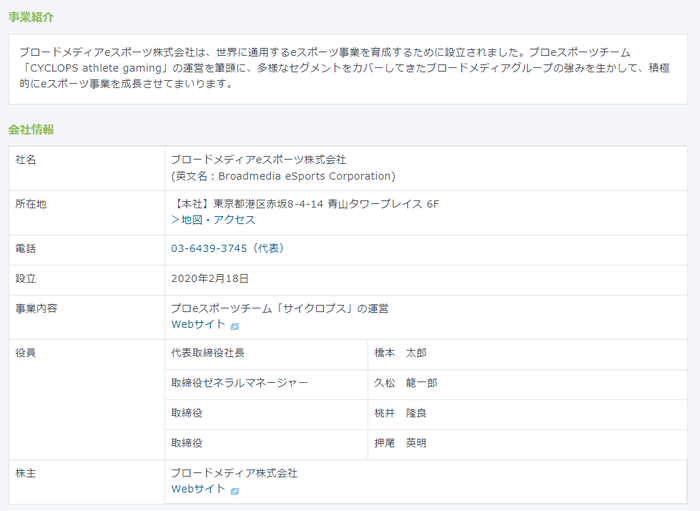Viewport: 700px width, 511px height.
Task: Click English name Broadmedia eSports Corporation text
Action: 305,176
